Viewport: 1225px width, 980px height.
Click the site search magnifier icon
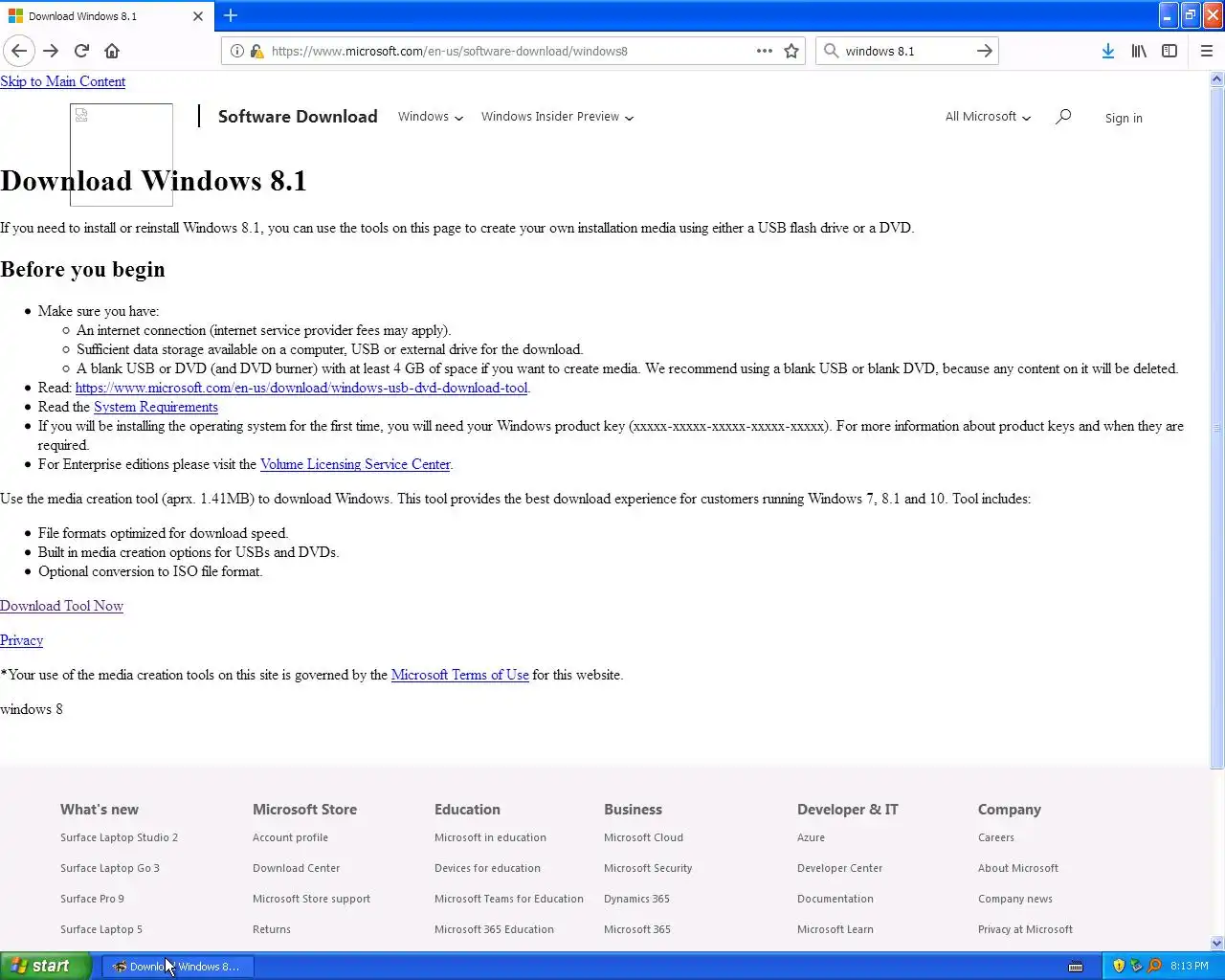point(1063,117)
